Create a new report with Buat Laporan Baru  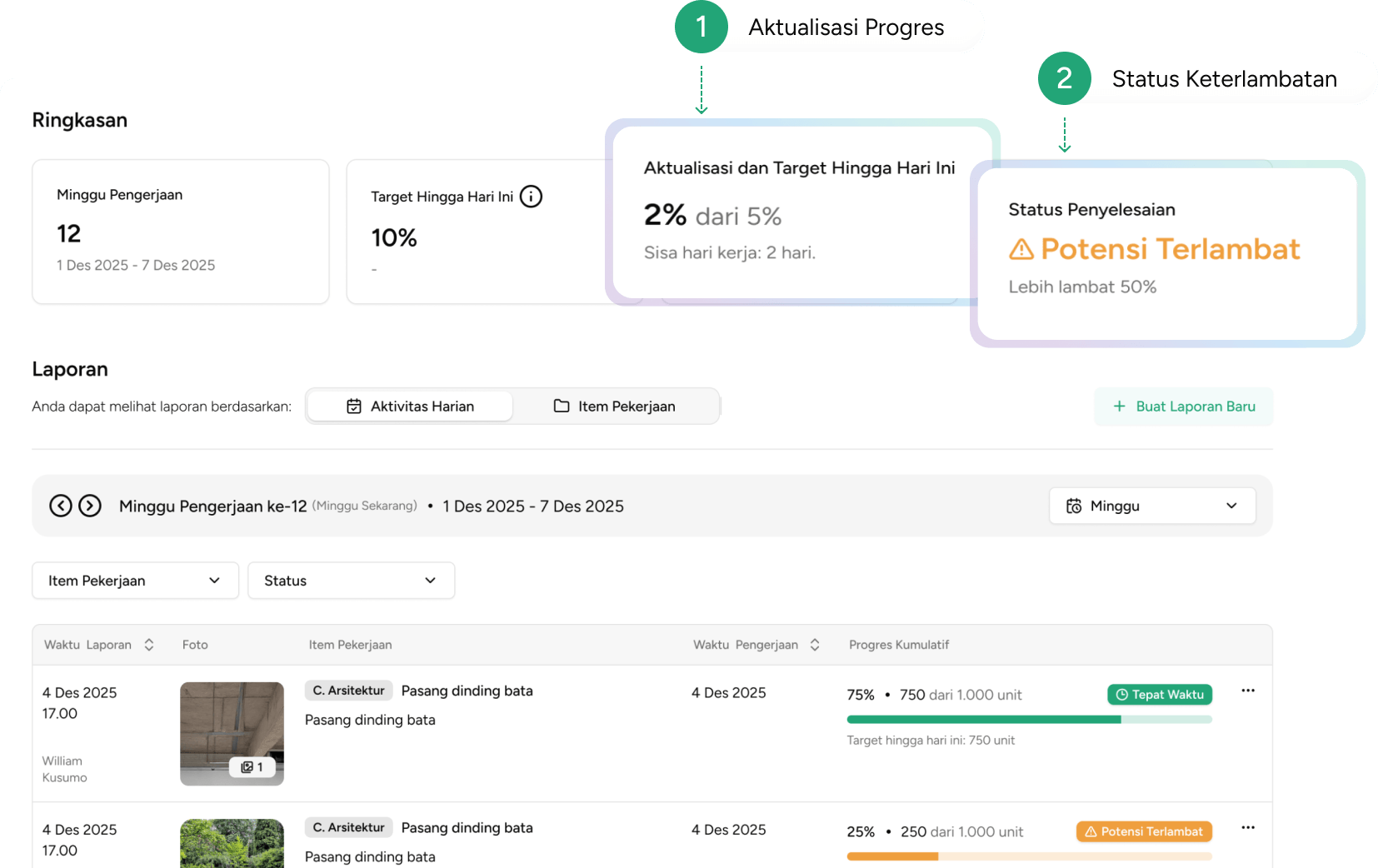1183,407
